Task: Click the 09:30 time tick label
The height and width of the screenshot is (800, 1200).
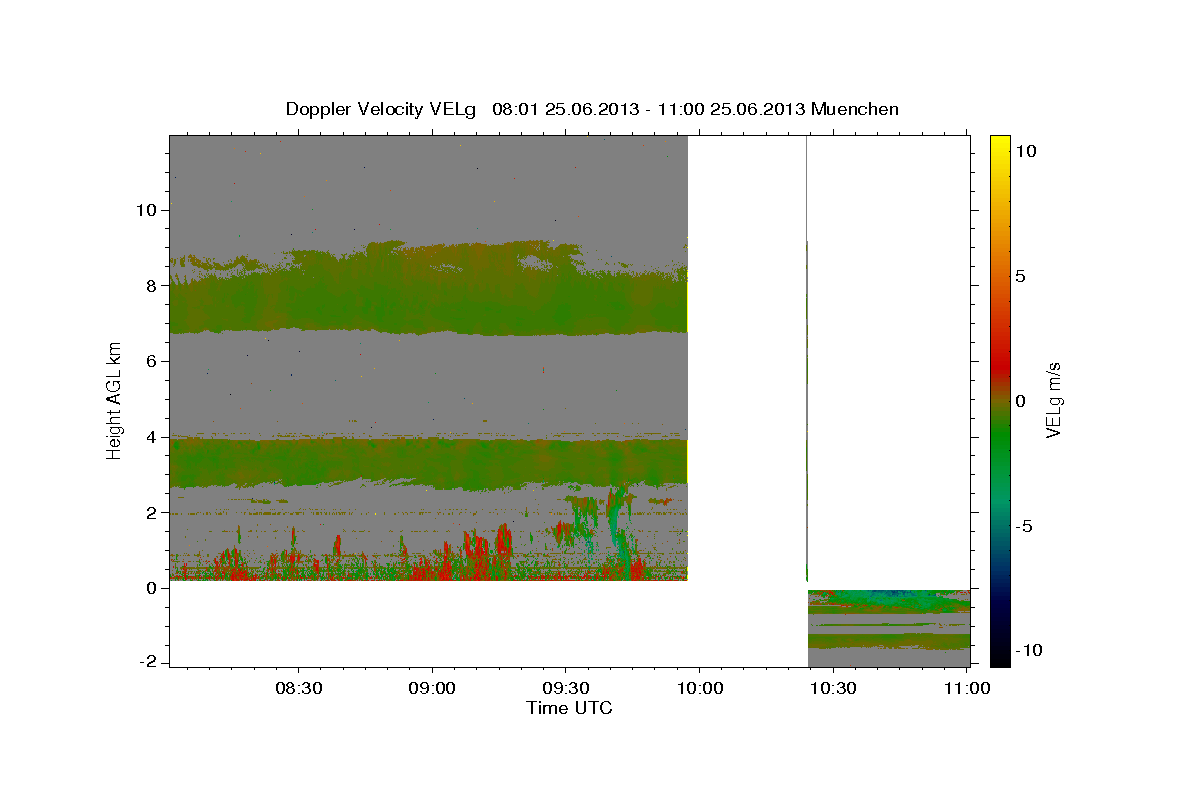Action: [x=565, y=688]
